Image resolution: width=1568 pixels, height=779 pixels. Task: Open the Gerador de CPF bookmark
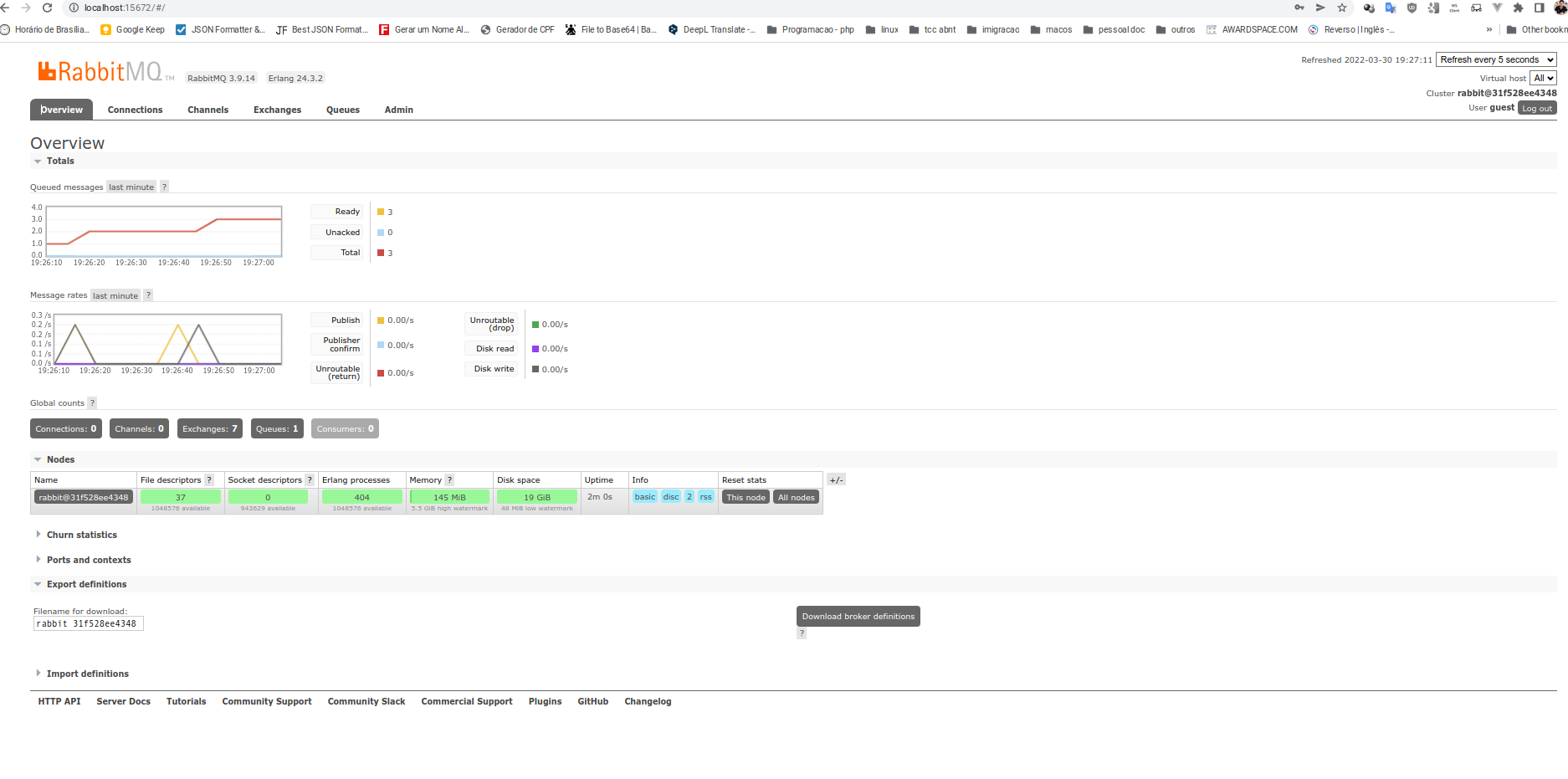pyautogui.click(x=517, y=29)
